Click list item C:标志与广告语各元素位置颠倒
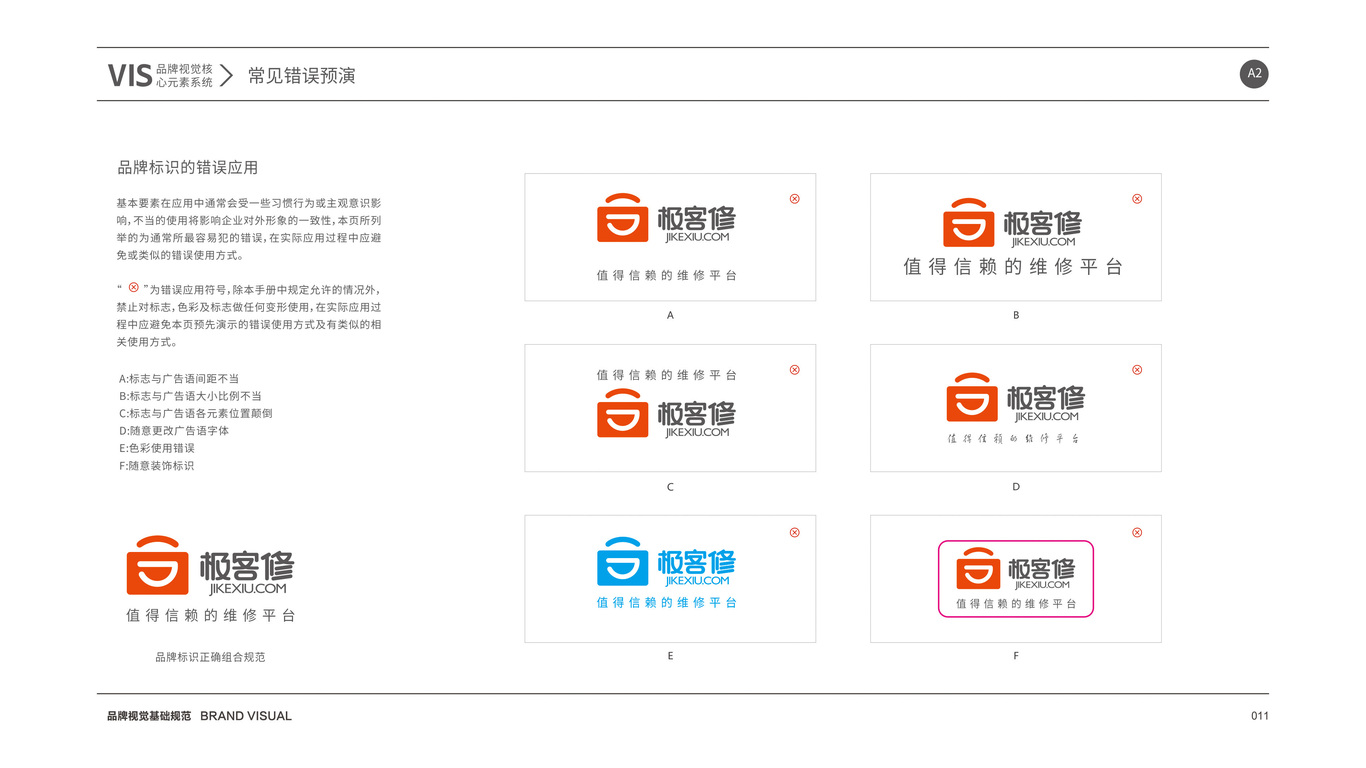The width and height of the screenshot is (1366, 768). pos(196,413)
